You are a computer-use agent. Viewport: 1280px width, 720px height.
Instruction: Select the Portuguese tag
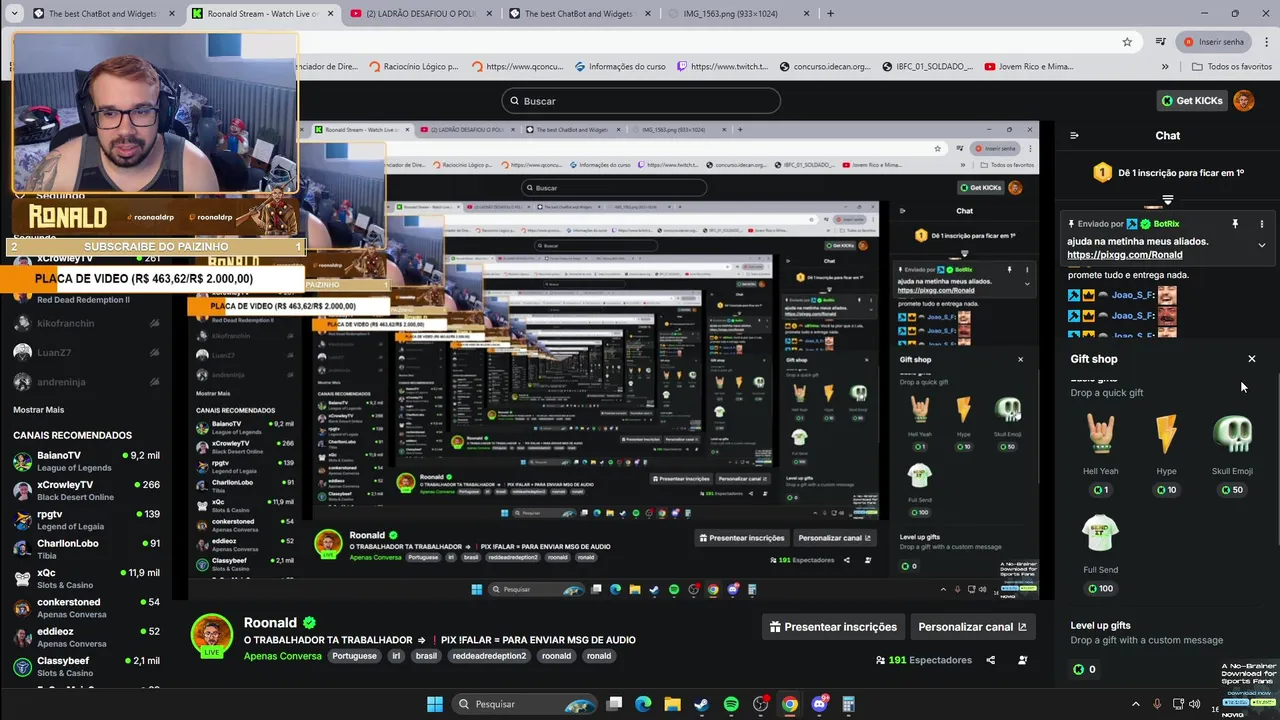(354, 656)
